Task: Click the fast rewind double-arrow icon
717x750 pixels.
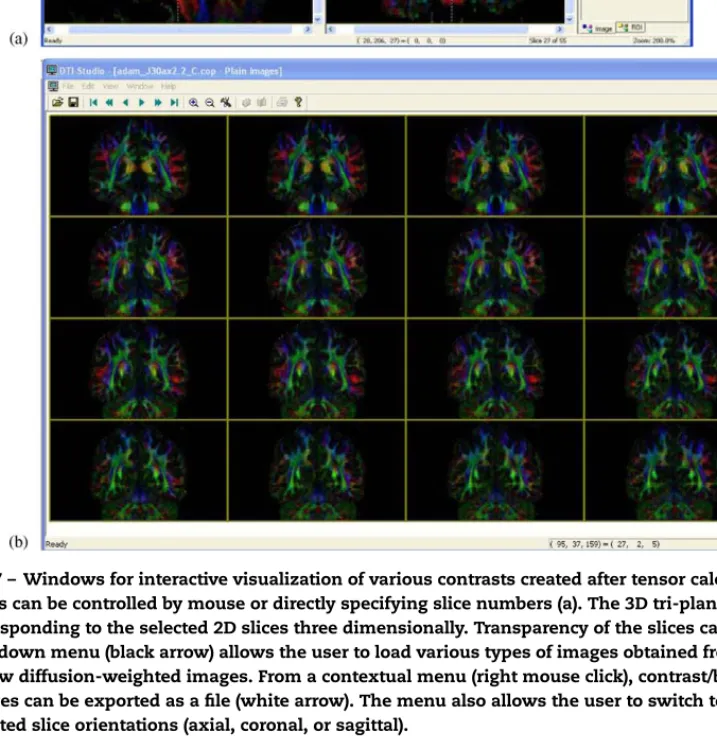Action: coord(110,102)
